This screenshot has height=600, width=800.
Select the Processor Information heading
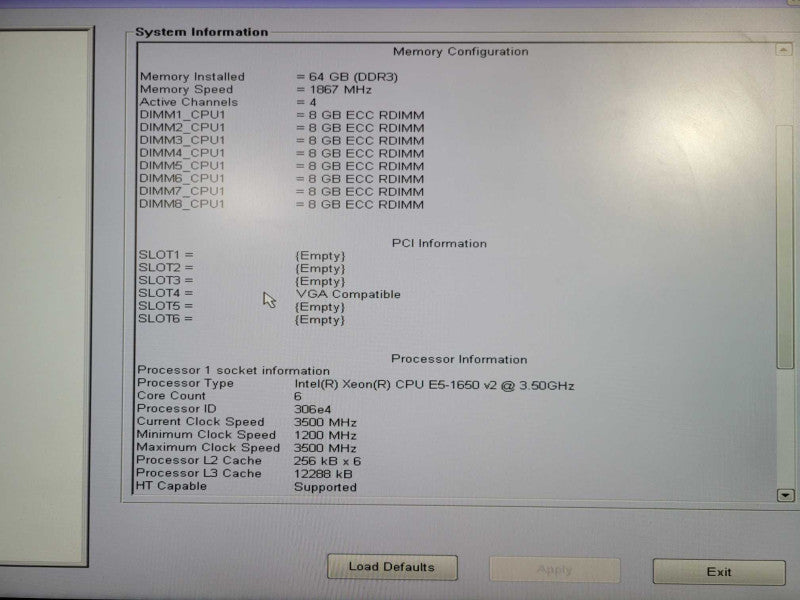[459, 359]
